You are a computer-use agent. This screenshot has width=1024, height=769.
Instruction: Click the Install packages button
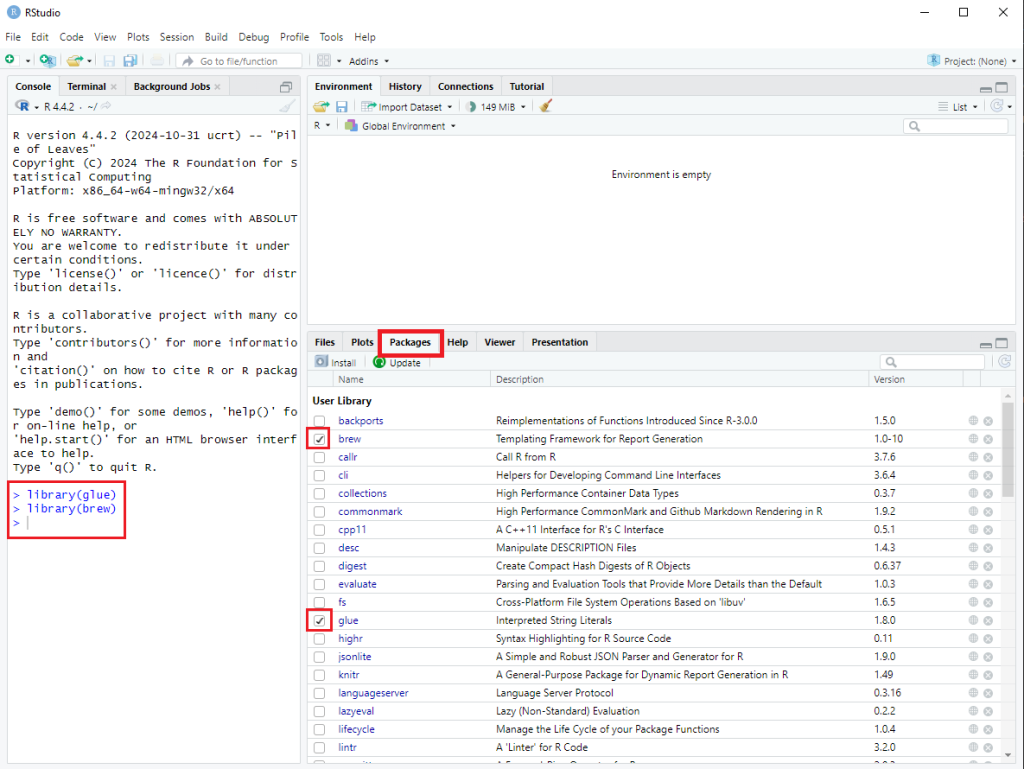(x=335, y=362)
